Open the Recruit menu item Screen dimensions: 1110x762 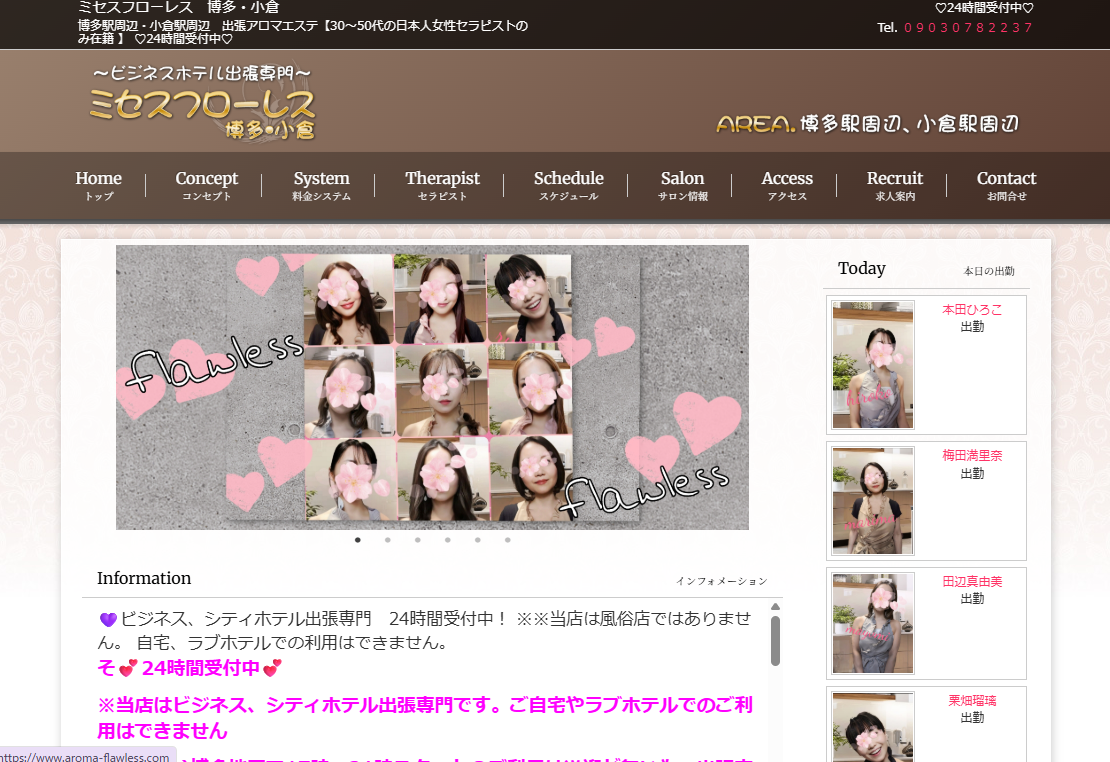[x=895, y=186]
